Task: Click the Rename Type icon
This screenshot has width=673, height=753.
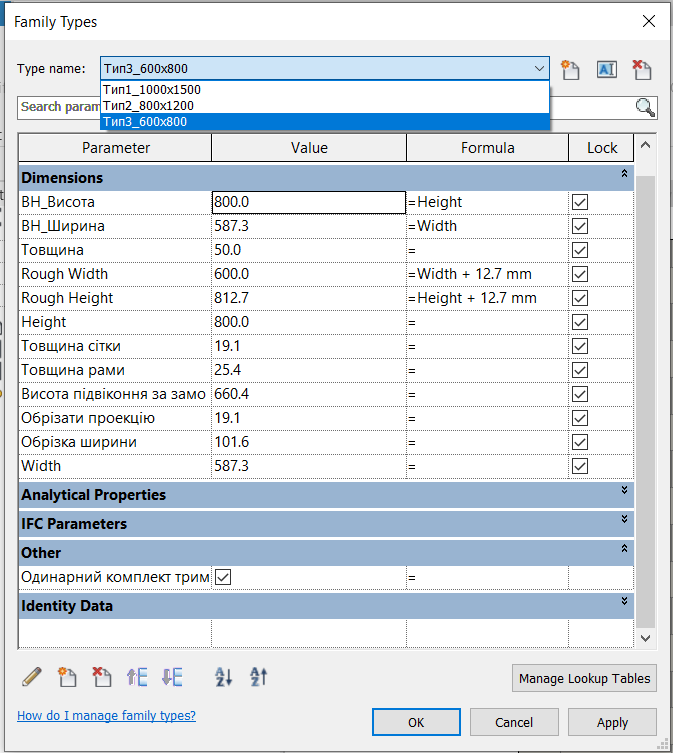Action: [x=606, y=69]
